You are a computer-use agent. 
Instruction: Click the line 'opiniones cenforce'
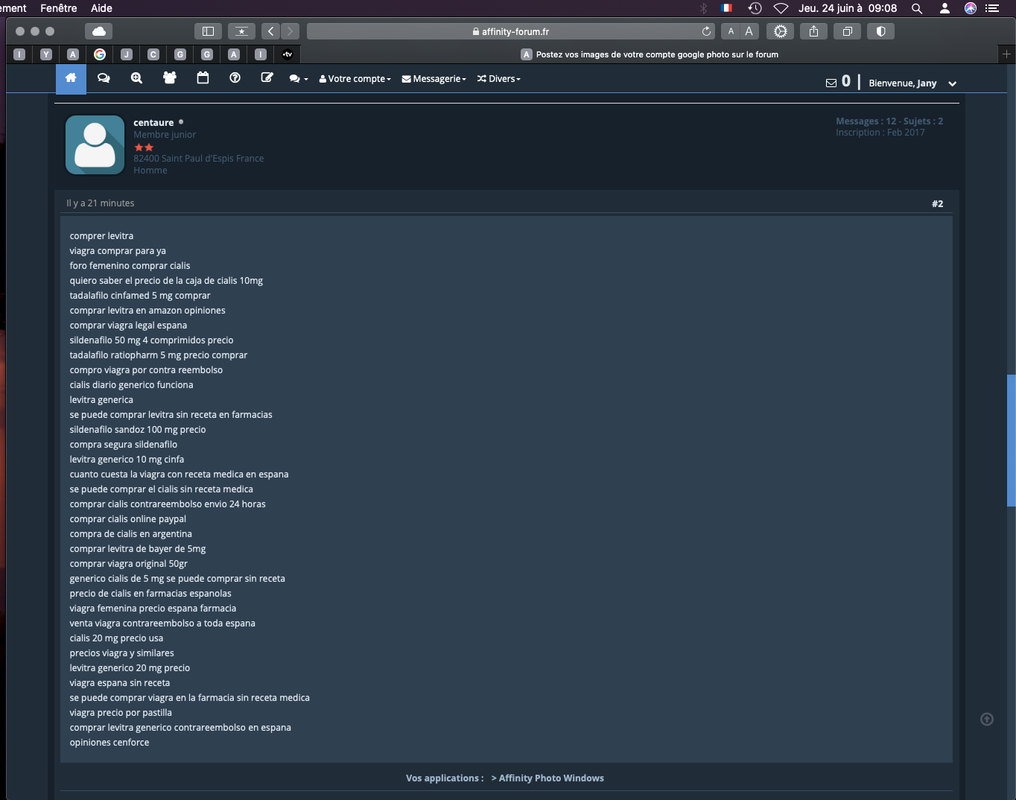[x=110, y=742]
